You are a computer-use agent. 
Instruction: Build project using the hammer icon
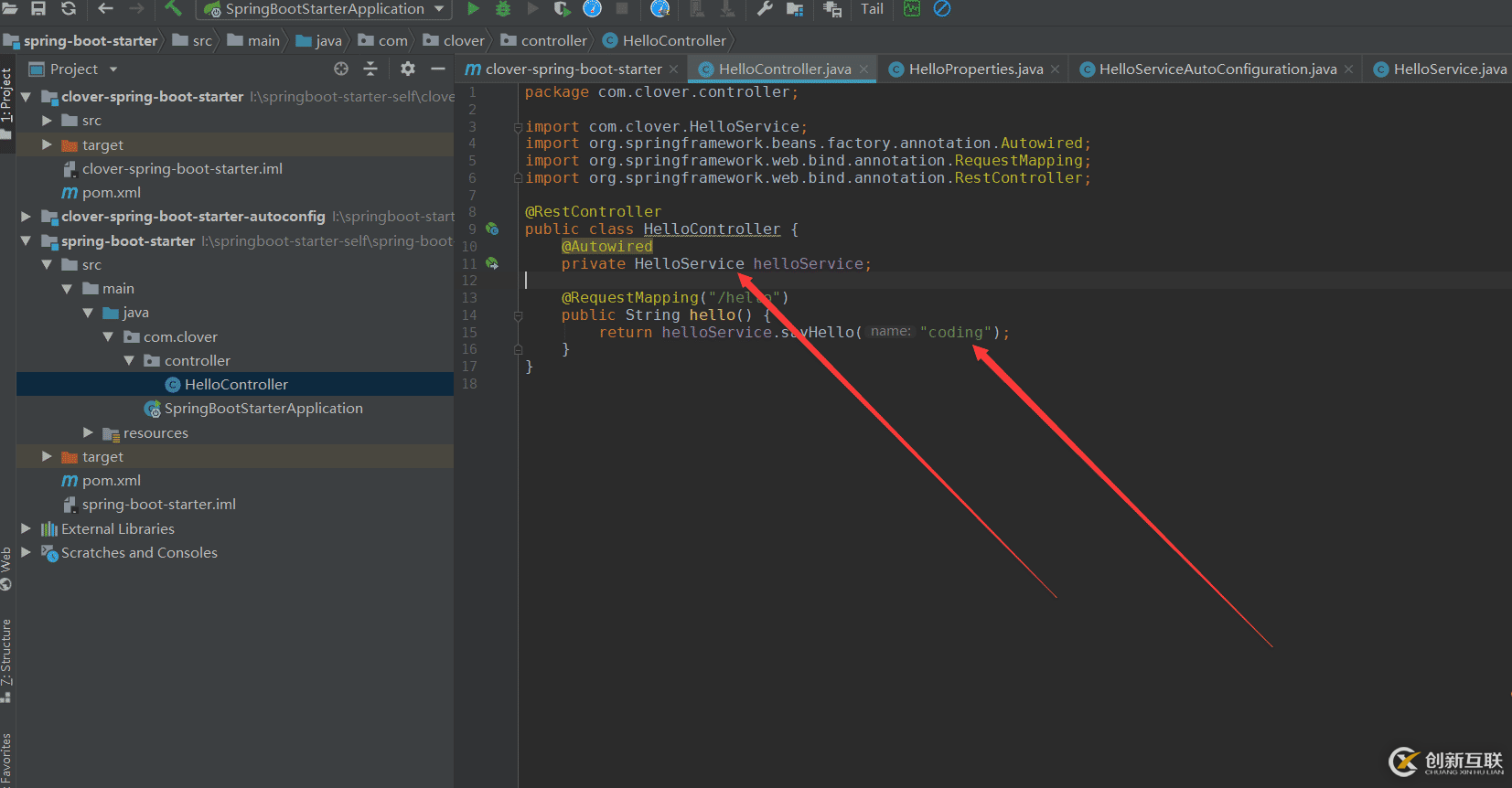(173, 8)
